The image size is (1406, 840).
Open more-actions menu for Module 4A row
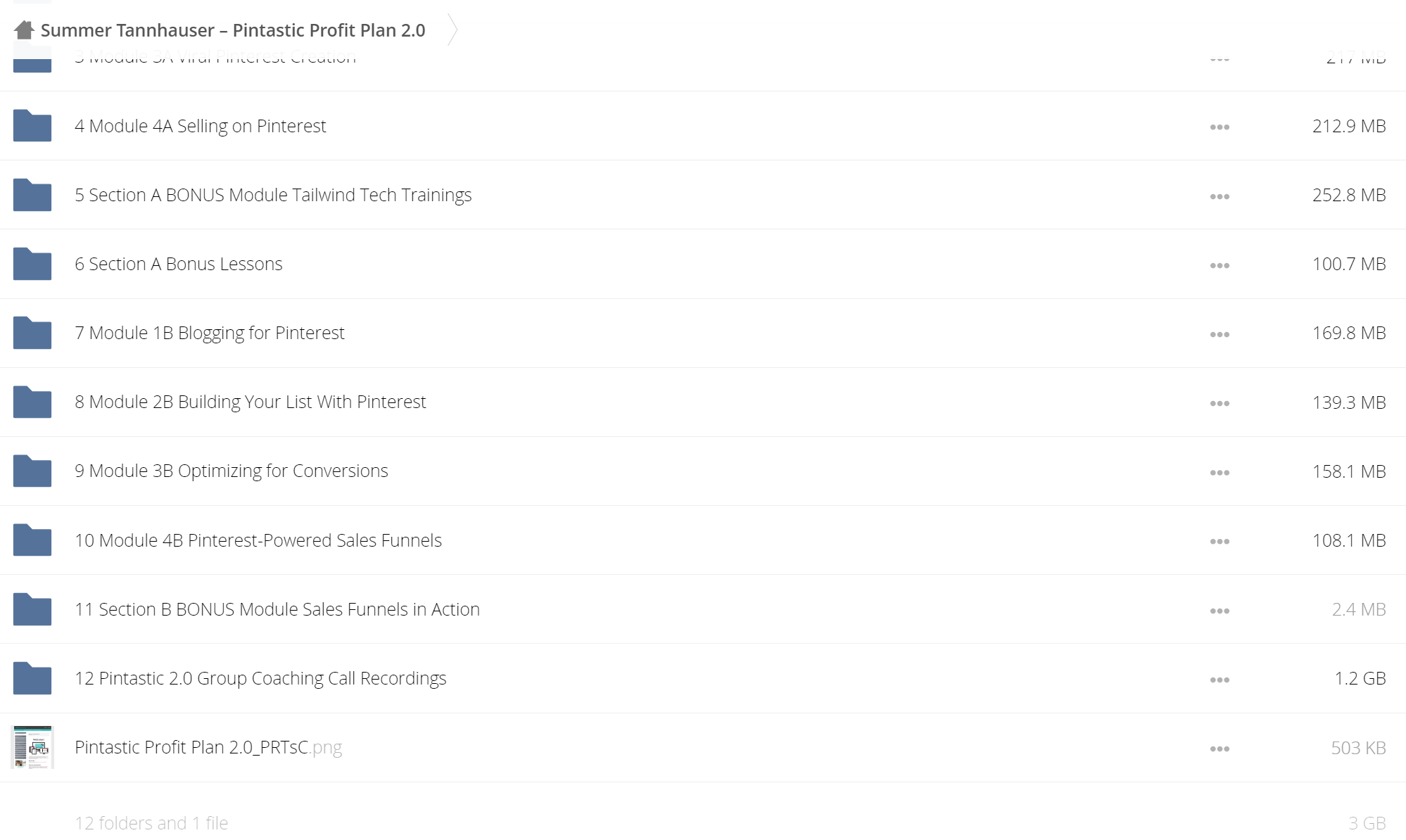(x=1220, y=127)
